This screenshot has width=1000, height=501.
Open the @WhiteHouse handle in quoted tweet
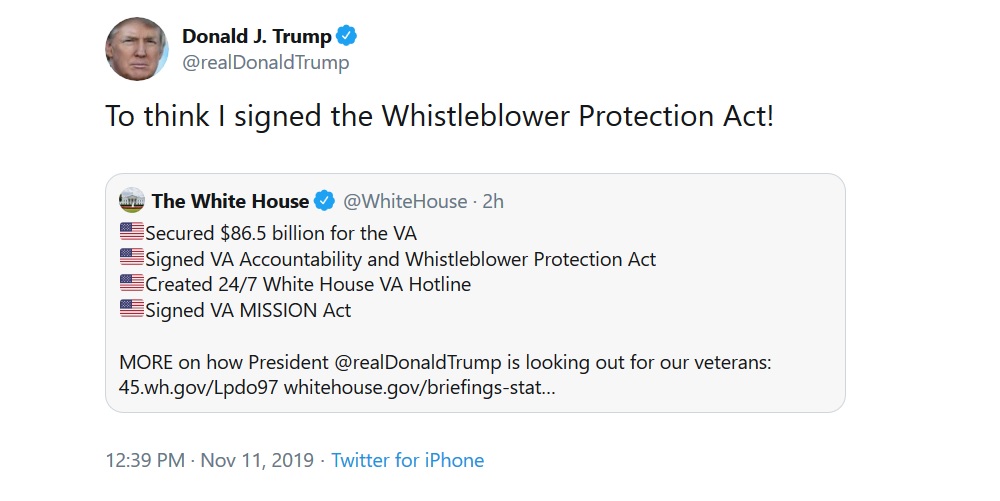pos(405,201)
